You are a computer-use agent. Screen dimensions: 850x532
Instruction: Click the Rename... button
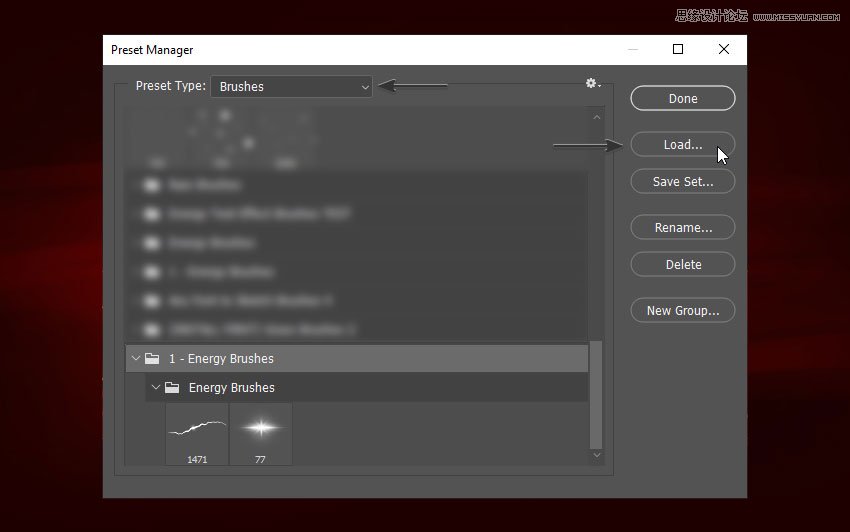(683, 228)
